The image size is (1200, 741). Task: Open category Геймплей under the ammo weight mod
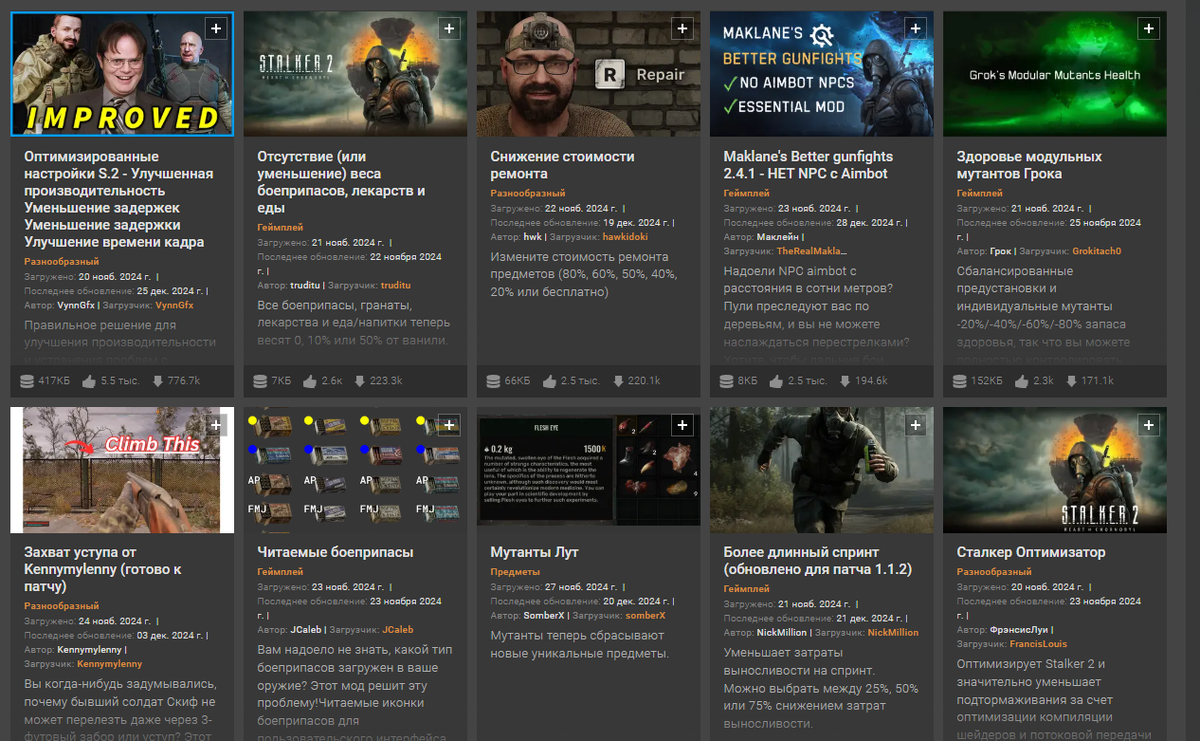[x=280, y=228]
